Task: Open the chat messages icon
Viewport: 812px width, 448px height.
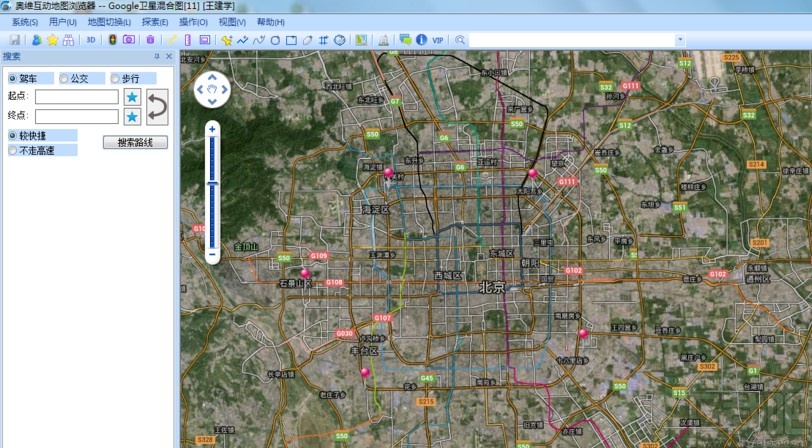Action: coord(405,40)
